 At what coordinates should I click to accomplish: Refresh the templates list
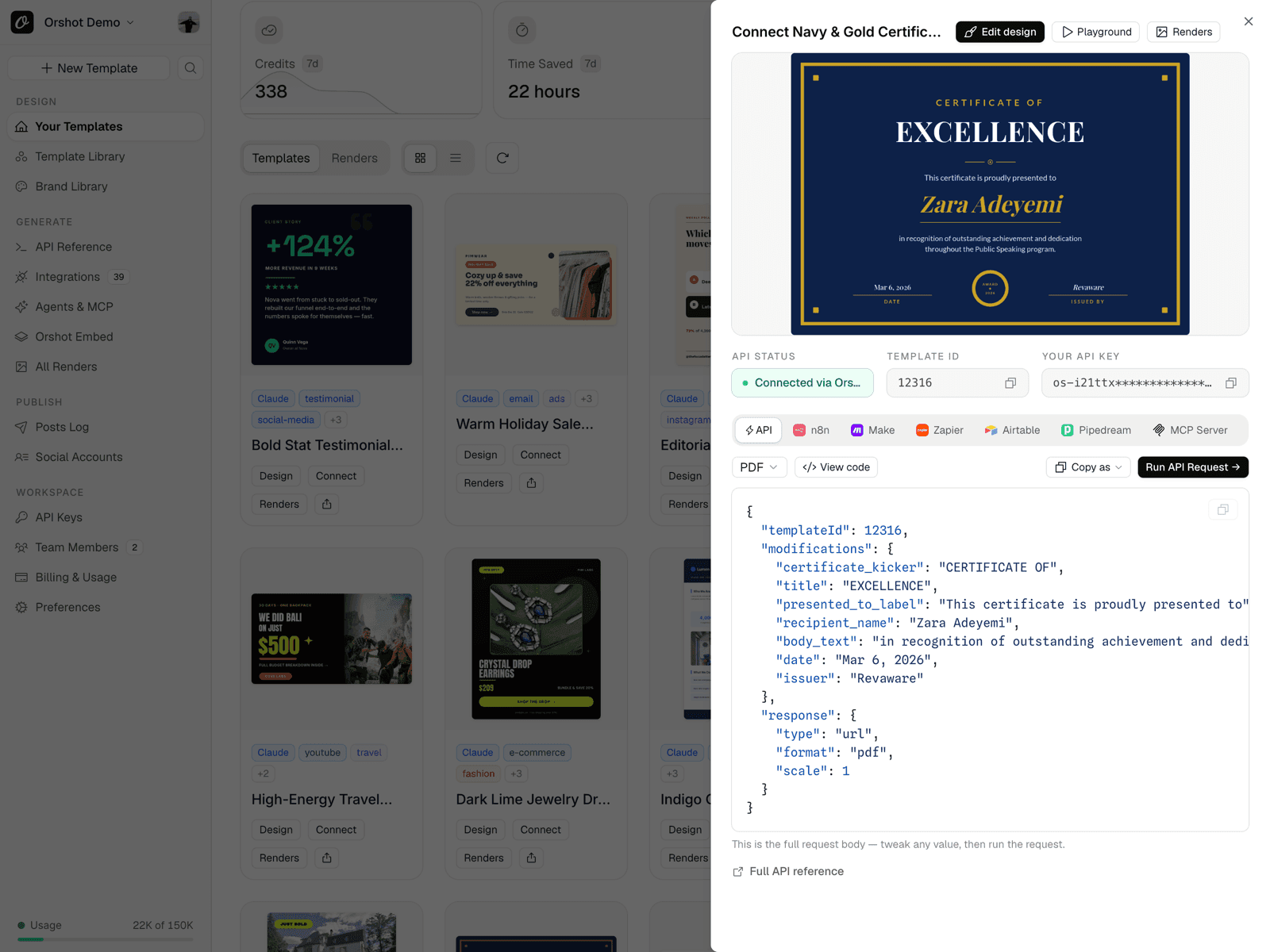click(x=502, y=158)
